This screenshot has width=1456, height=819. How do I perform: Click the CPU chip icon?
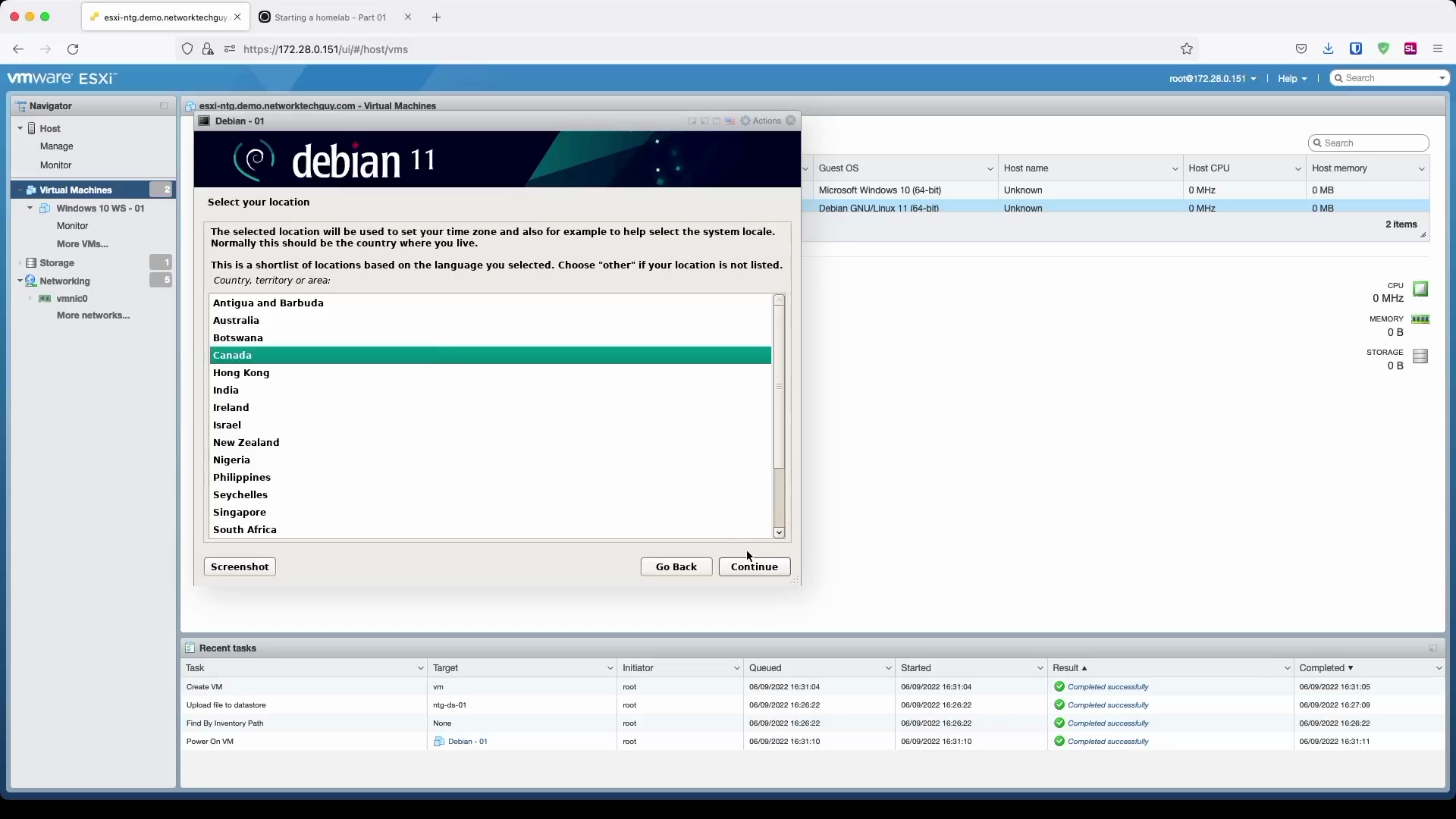click(x=1420, y=289)
